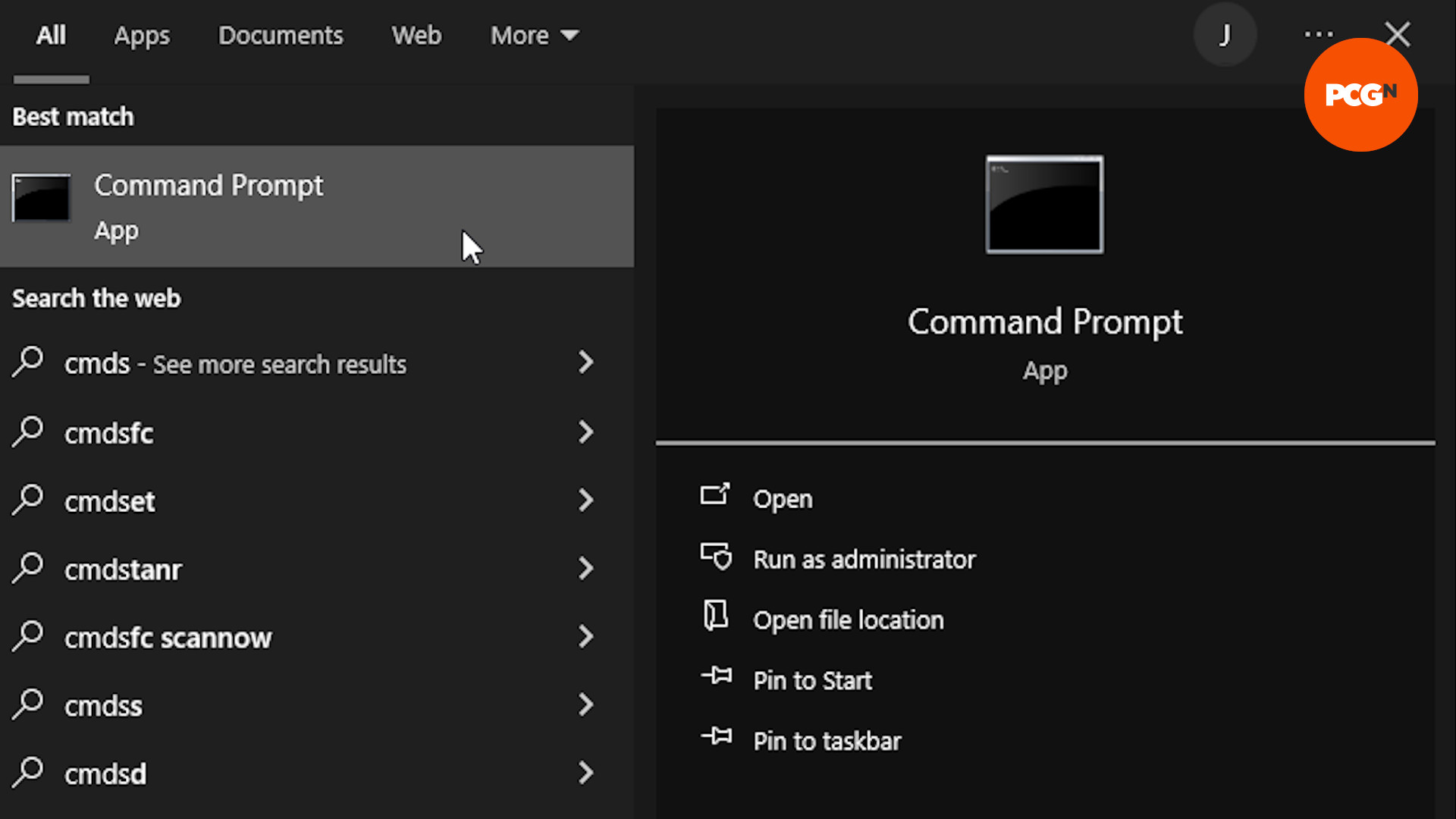The image size is (1456, 819).
Task: Select the All tab in search results
Action: pos(51,35)
